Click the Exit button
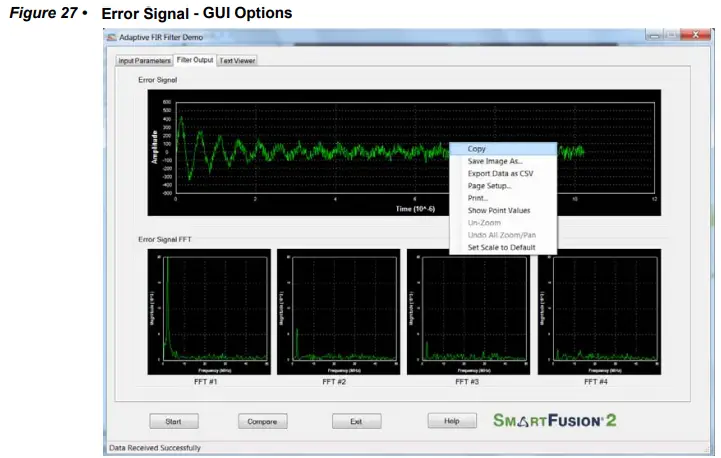This screenshot has height=458, width=721. (x=356, y=421)
